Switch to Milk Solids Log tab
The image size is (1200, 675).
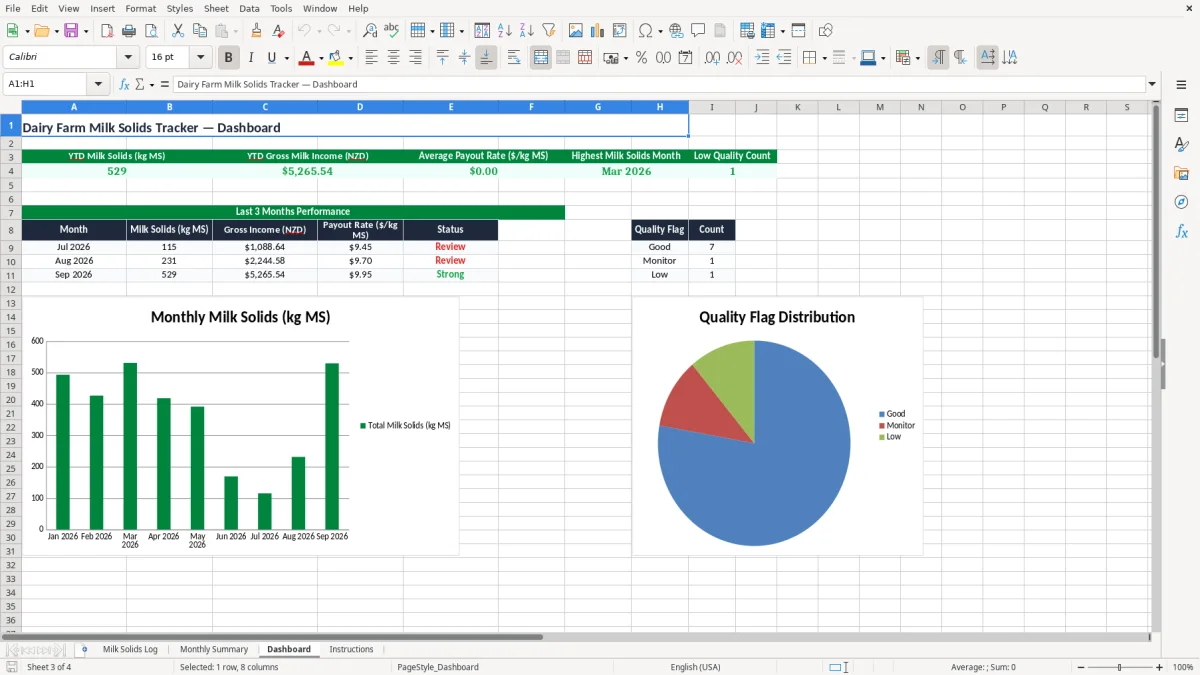(130, 650)
